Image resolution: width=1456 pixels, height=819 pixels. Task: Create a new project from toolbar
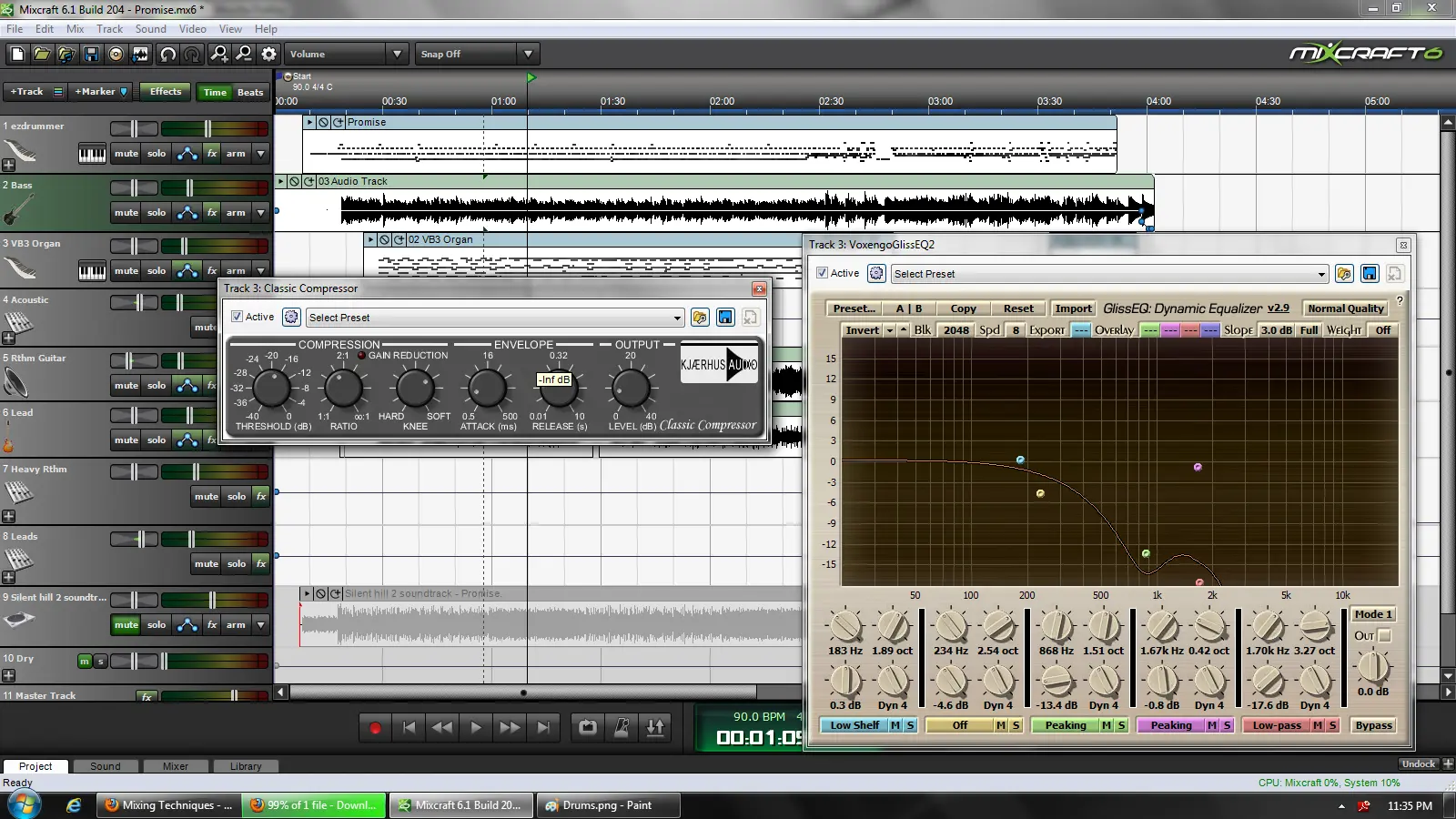[x=17, y=54]
